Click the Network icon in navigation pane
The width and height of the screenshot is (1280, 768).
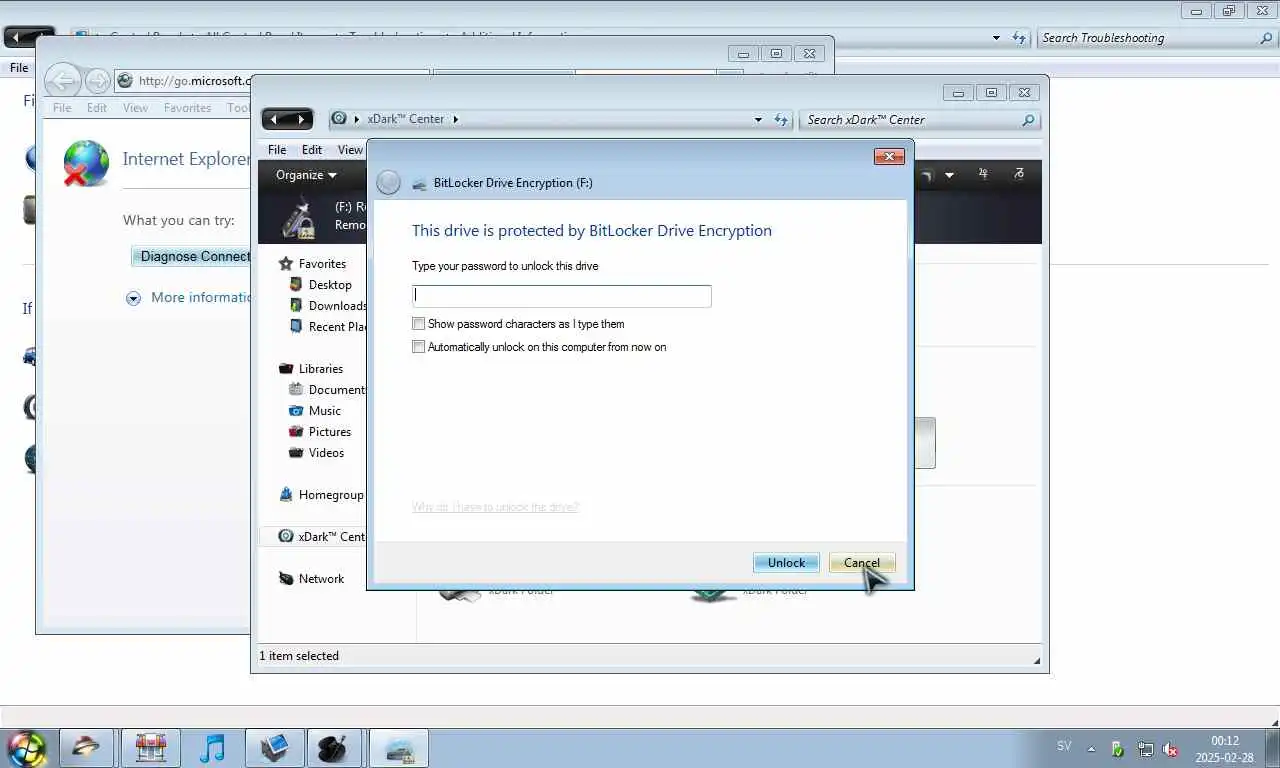286,579
